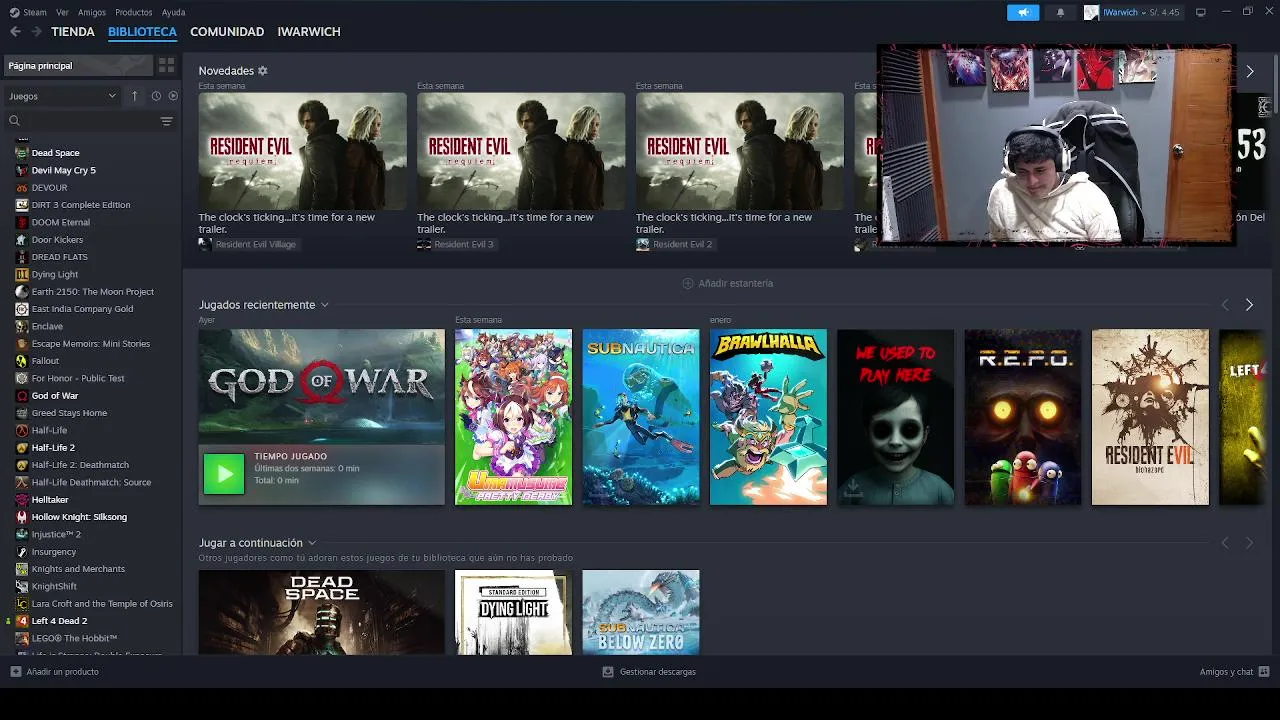Open advanced filters beside the search

click(x=167, y=121)
